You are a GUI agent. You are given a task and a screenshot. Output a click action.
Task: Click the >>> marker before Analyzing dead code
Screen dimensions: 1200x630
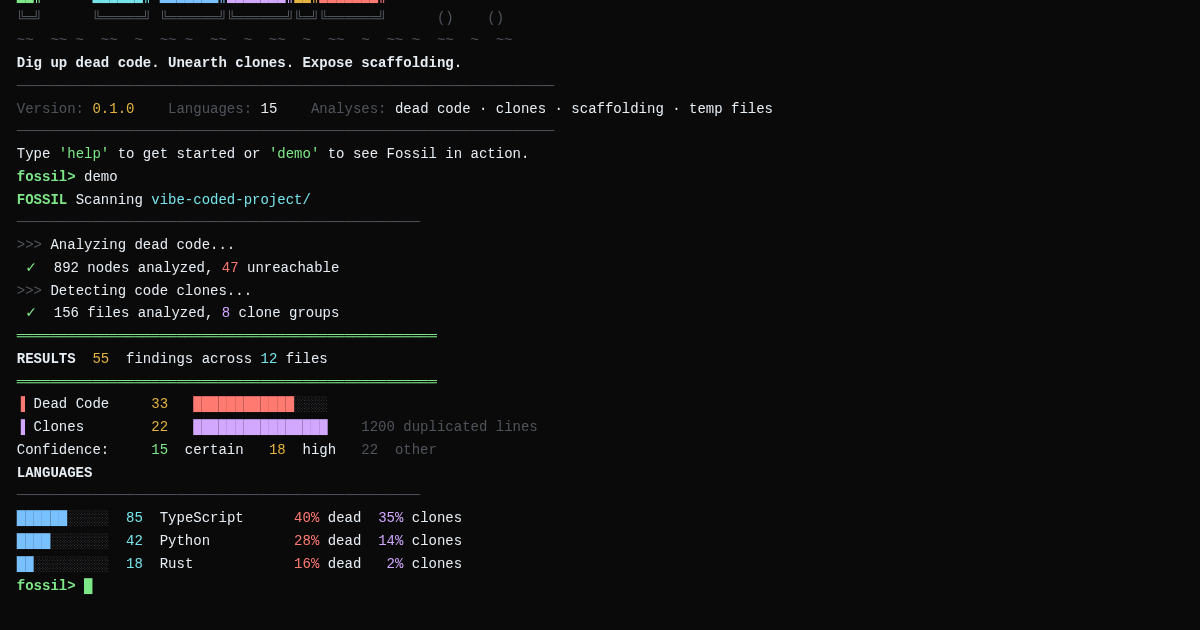click(29, 245)
